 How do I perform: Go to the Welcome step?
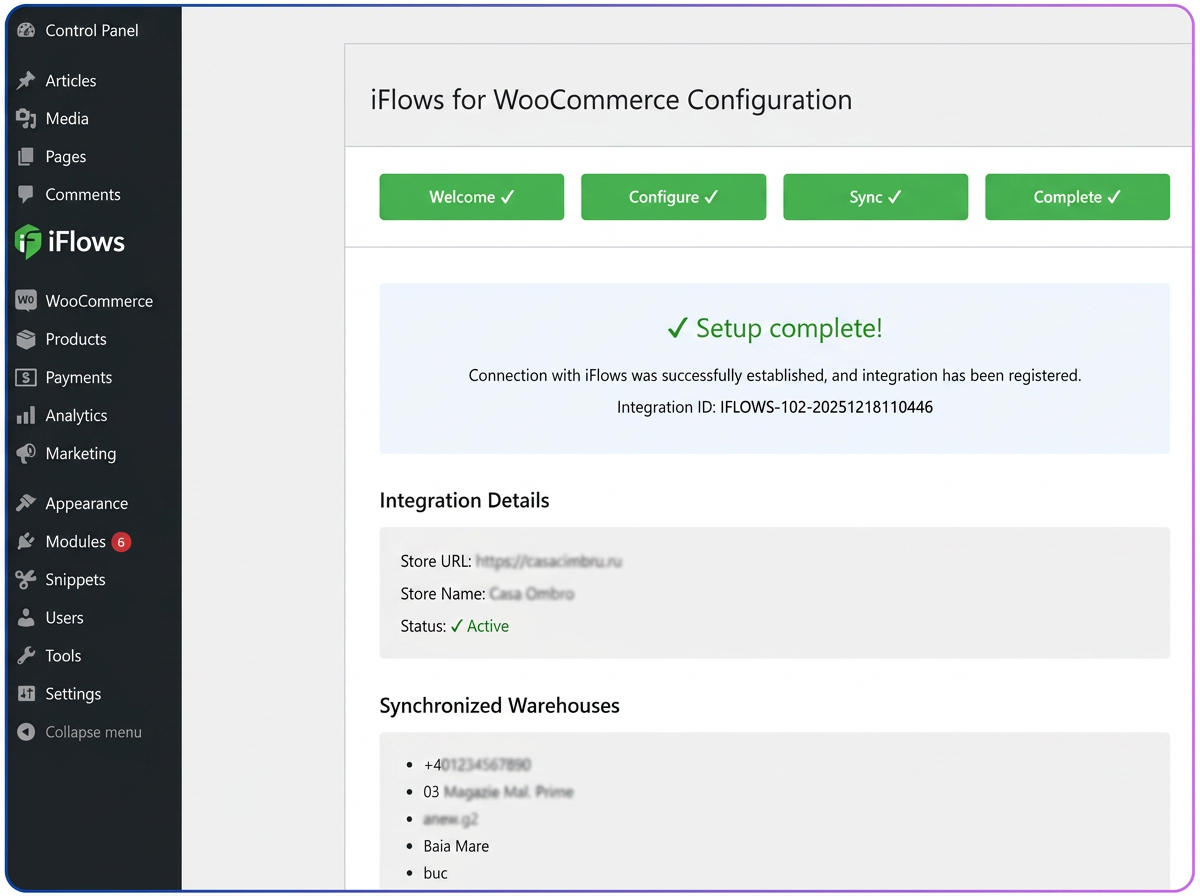pos(472,197)
